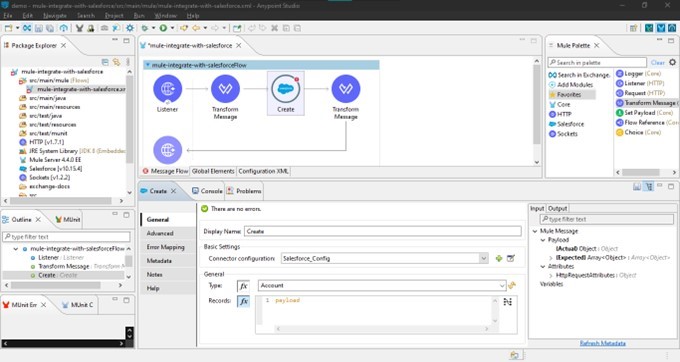680x362 pixels.
Task: Switch to the Problems tab
Action: point(244,191)
